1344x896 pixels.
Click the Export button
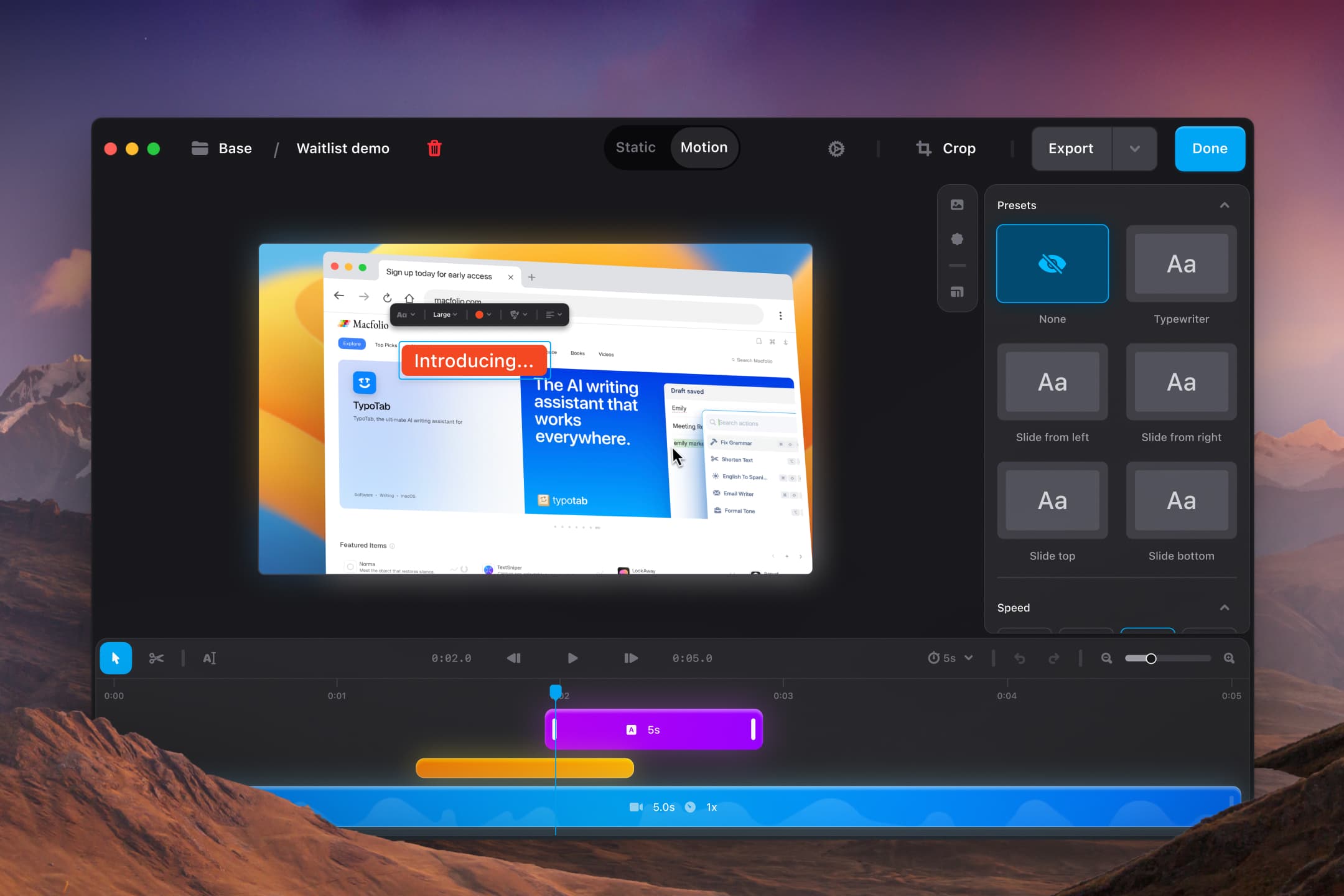pos(1071,148)
